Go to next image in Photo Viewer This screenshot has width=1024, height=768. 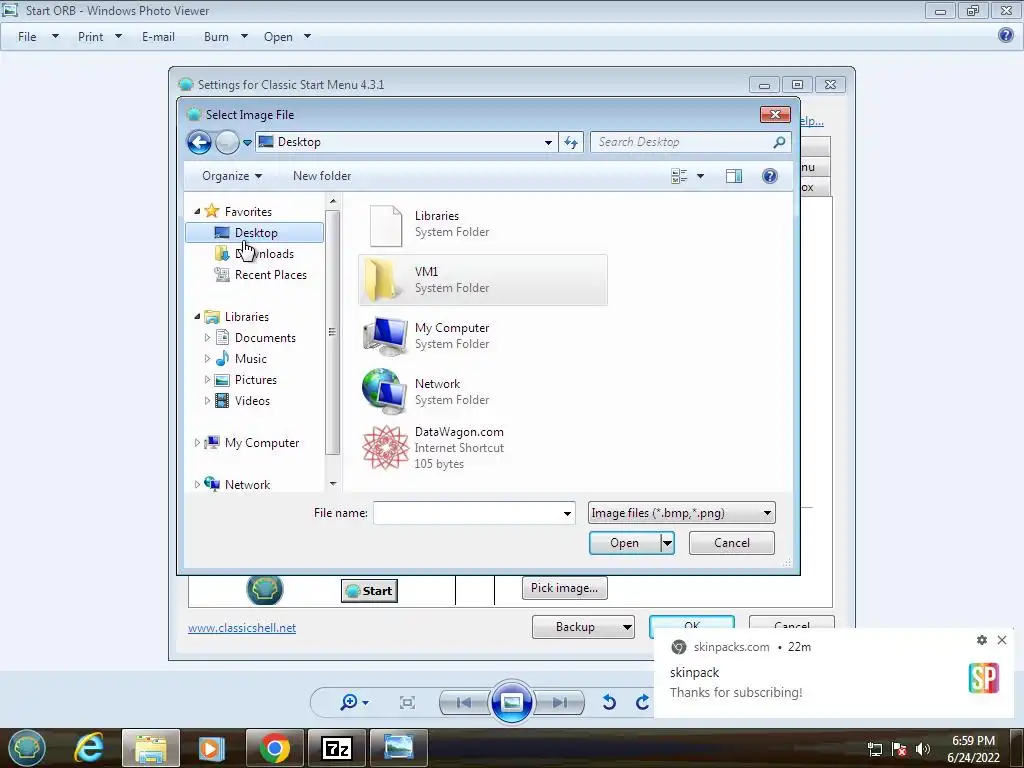(x=559, y=703)
